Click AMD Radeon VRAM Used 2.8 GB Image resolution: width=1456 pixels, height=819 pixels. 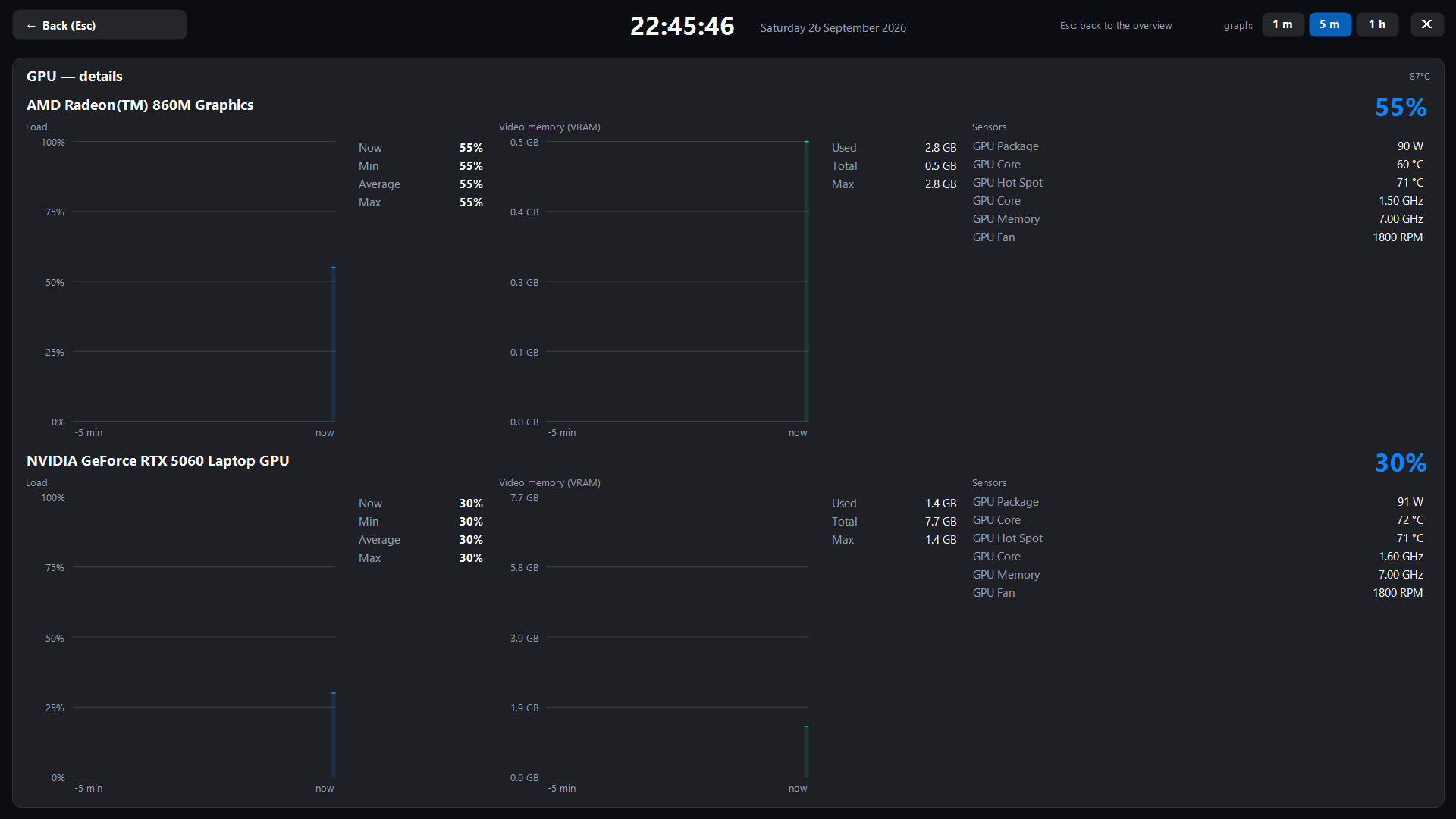(894, 148)
